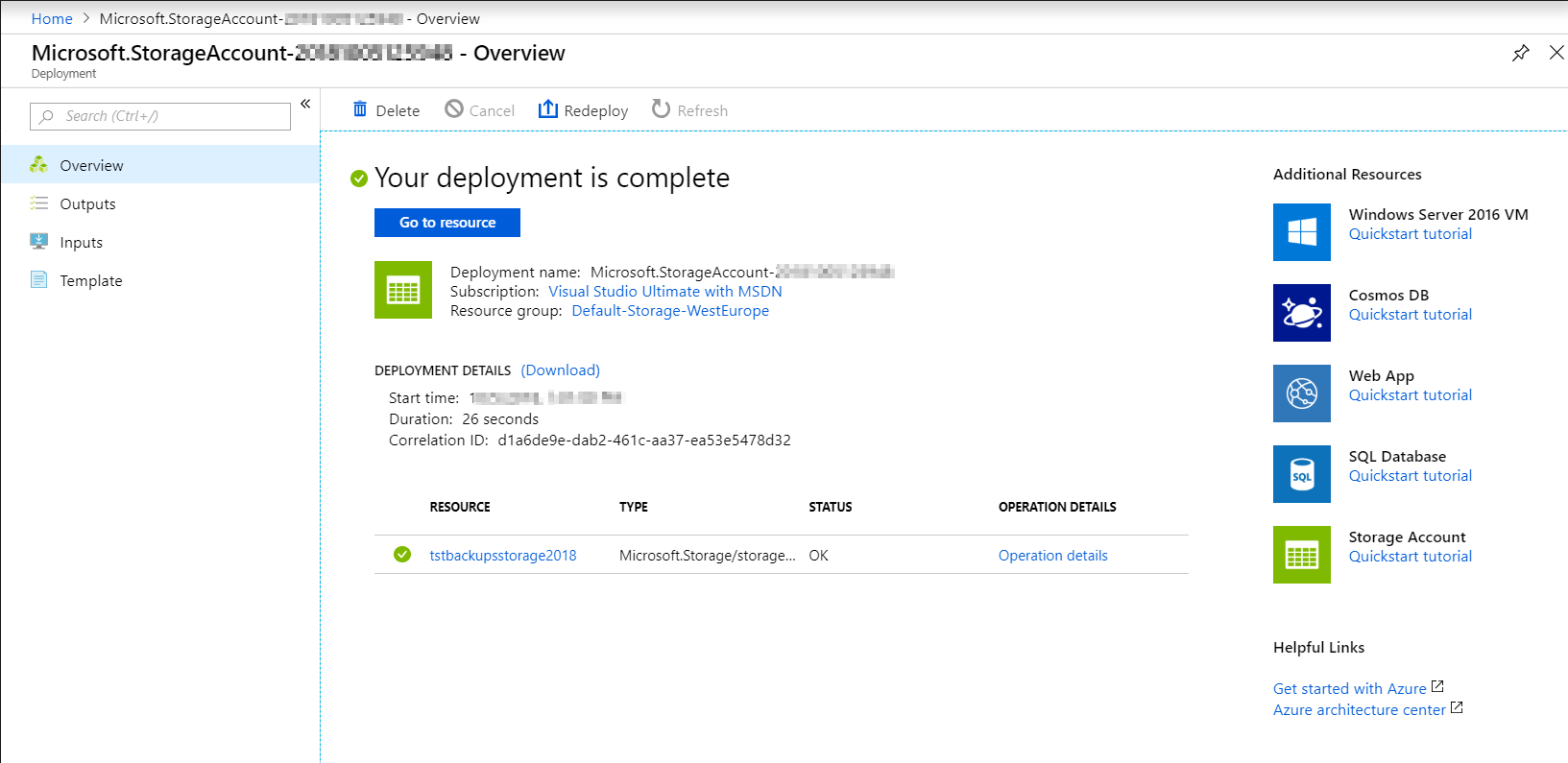The height and width of the screenshot is (763, 1568).
Task: Click the OK status cell
Action: pyautogui.click(x=819, y=556)
